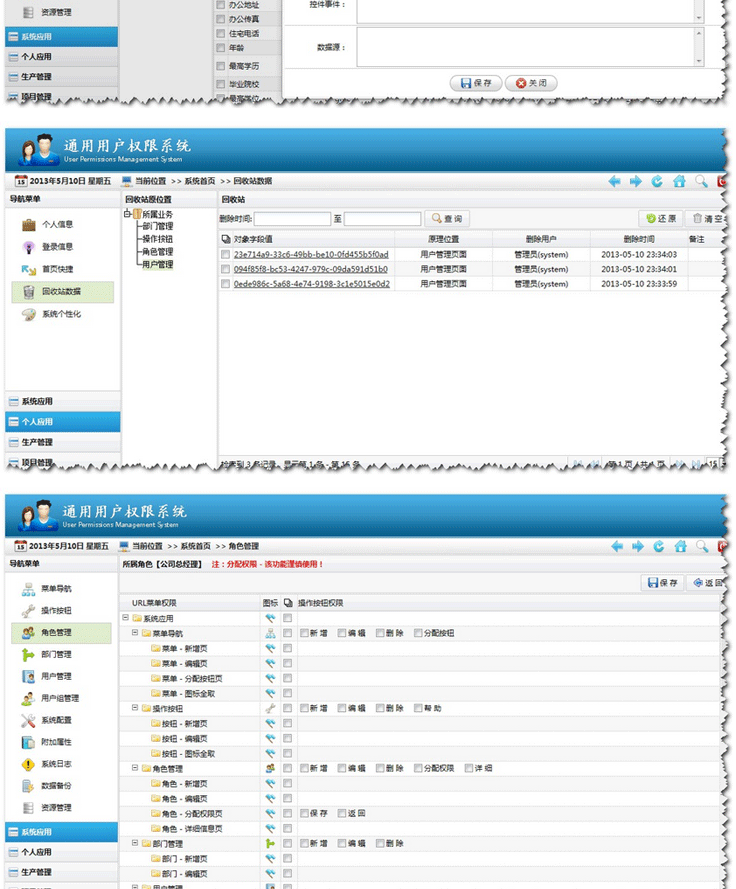
Task: Collapse the 操作按钮 node in the URL菜单权限 tree
Action: [x=135, y=708]
